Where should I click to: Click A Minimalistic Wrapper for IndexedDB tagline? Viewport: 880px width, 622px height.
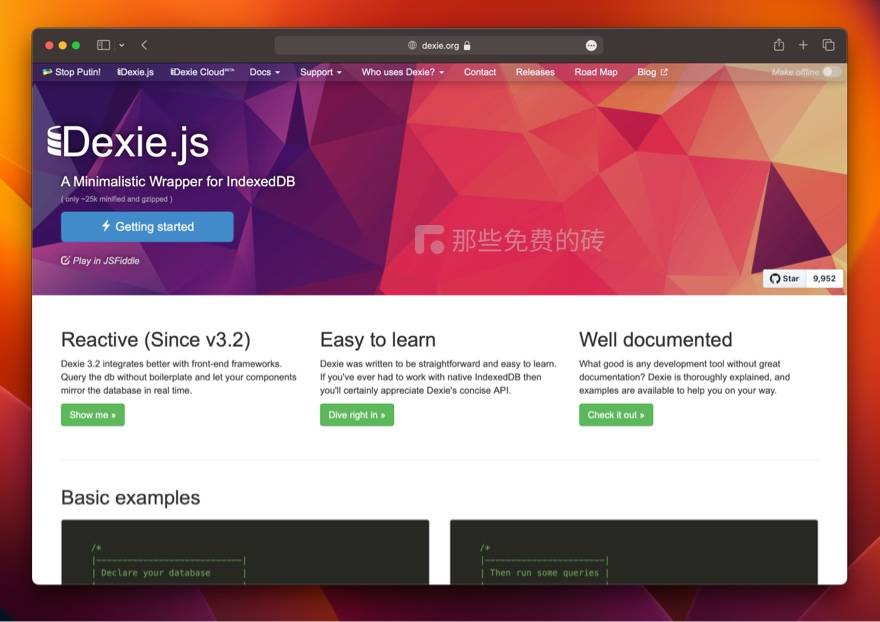coord(178,181)
